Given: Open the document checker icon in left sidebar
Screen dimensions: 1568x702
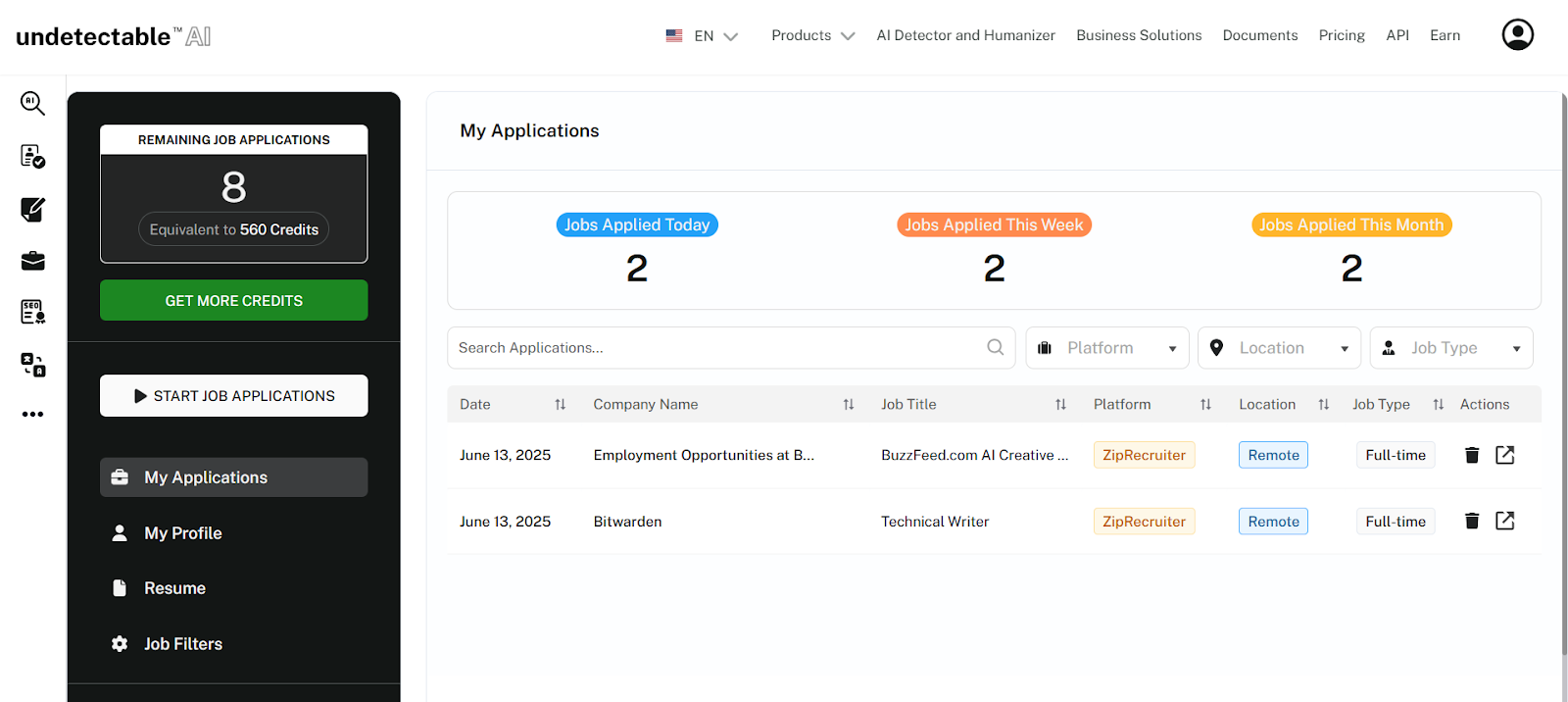Looking at the screenshot, I should tap(33, 156).
